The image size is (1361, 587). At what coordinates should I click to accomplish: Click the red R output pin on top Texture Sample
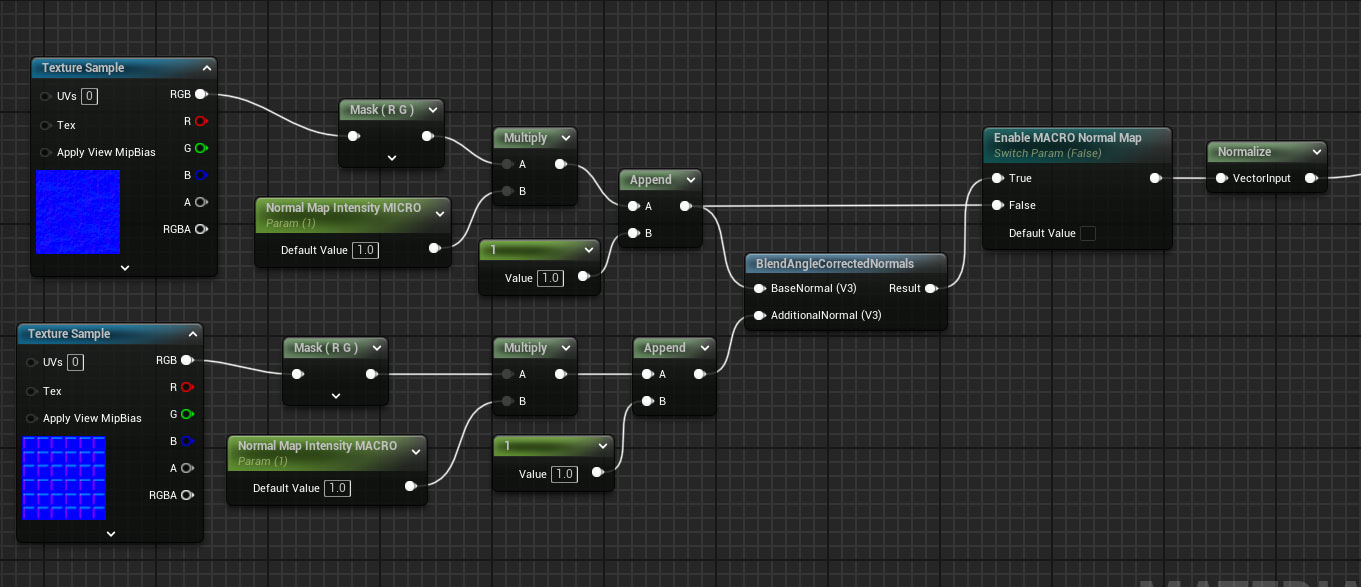tap(200, 121)
